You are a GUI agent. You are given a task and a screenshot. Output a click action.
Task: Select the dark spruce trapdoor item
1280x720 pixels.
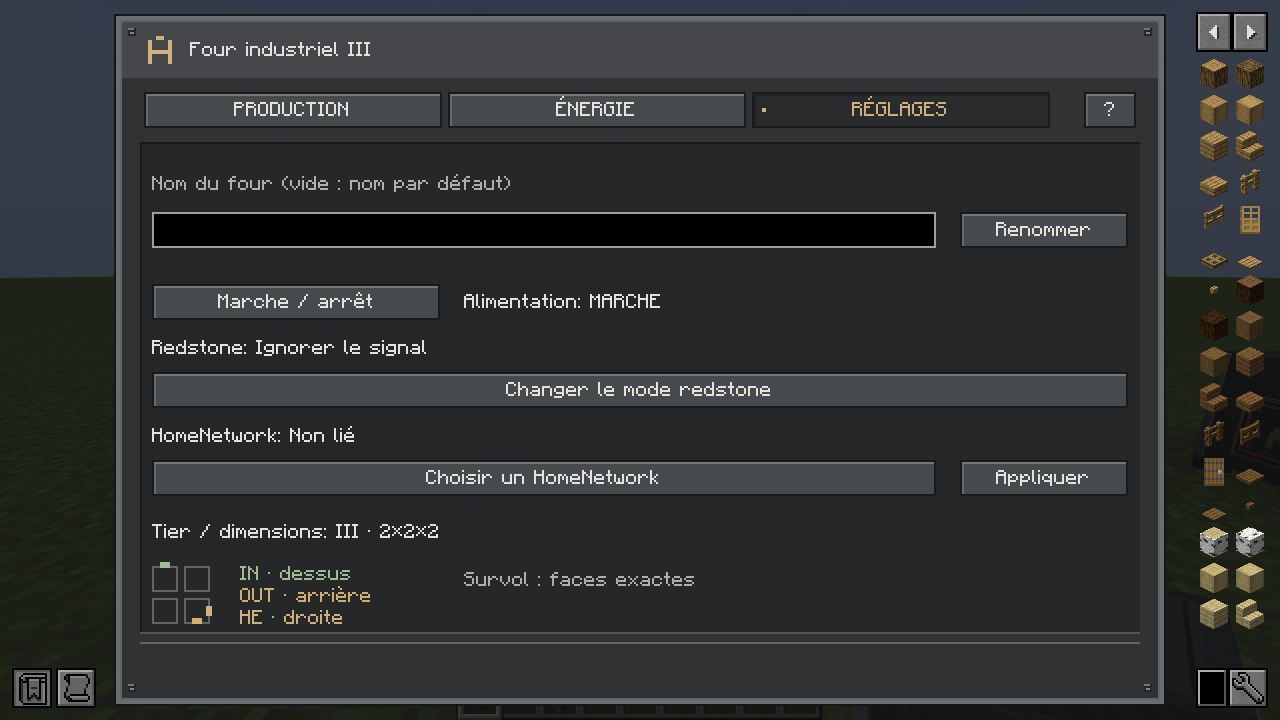coord(1250,478)
